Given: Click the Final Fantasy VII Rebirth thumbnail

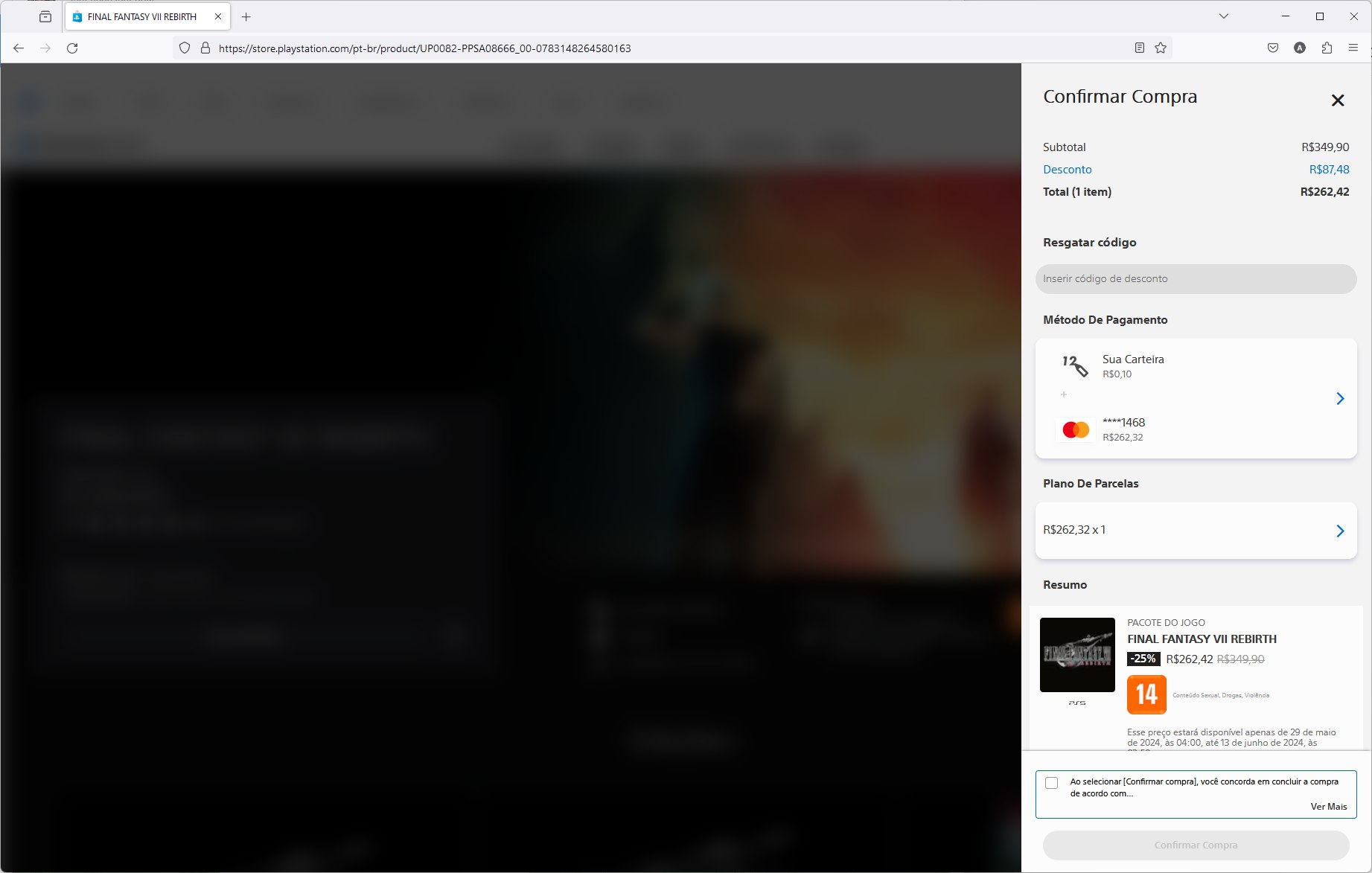Looking at the screenshot, I should [1076, 655].
